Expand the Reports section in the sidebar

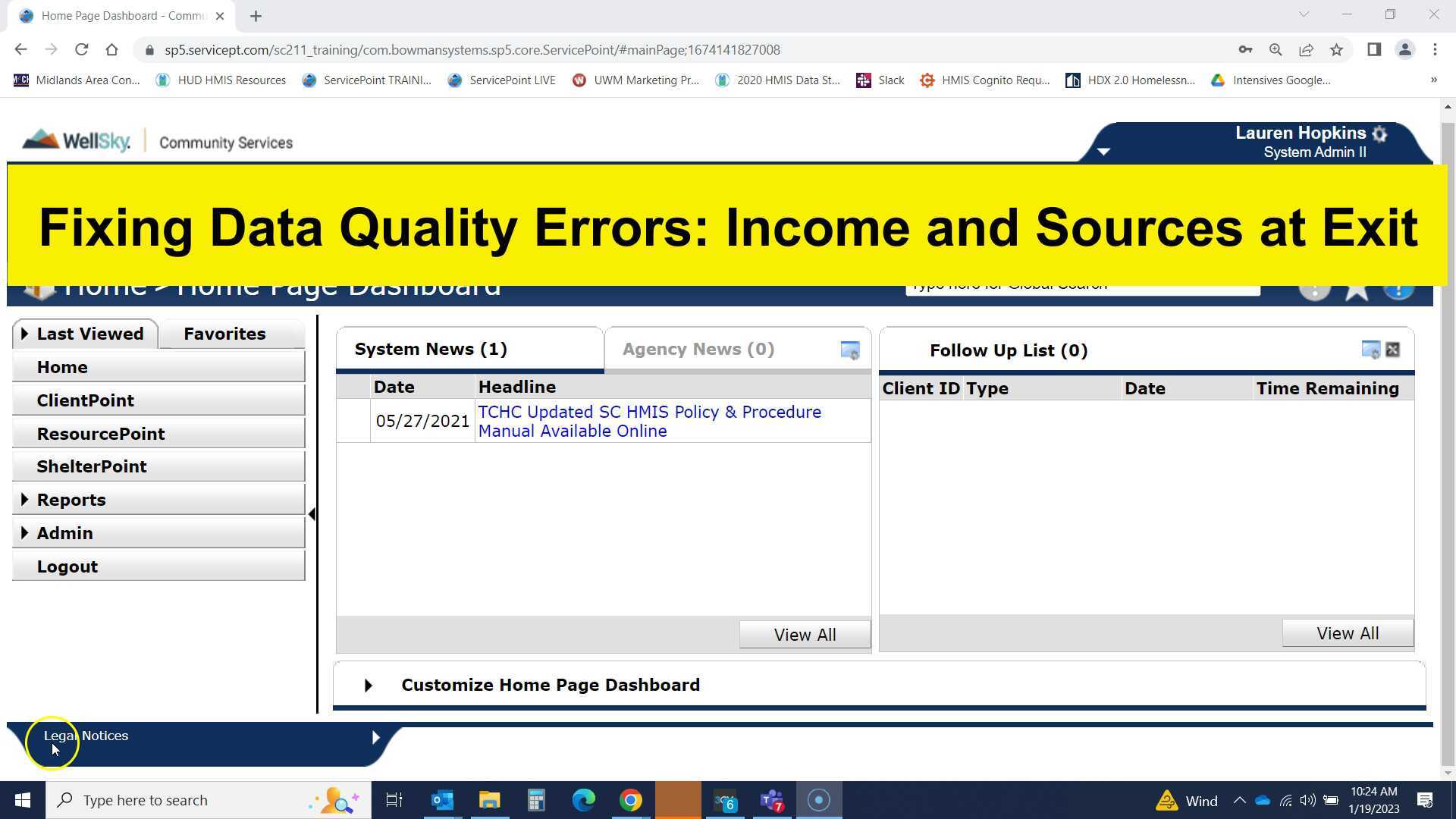(71, 500)
